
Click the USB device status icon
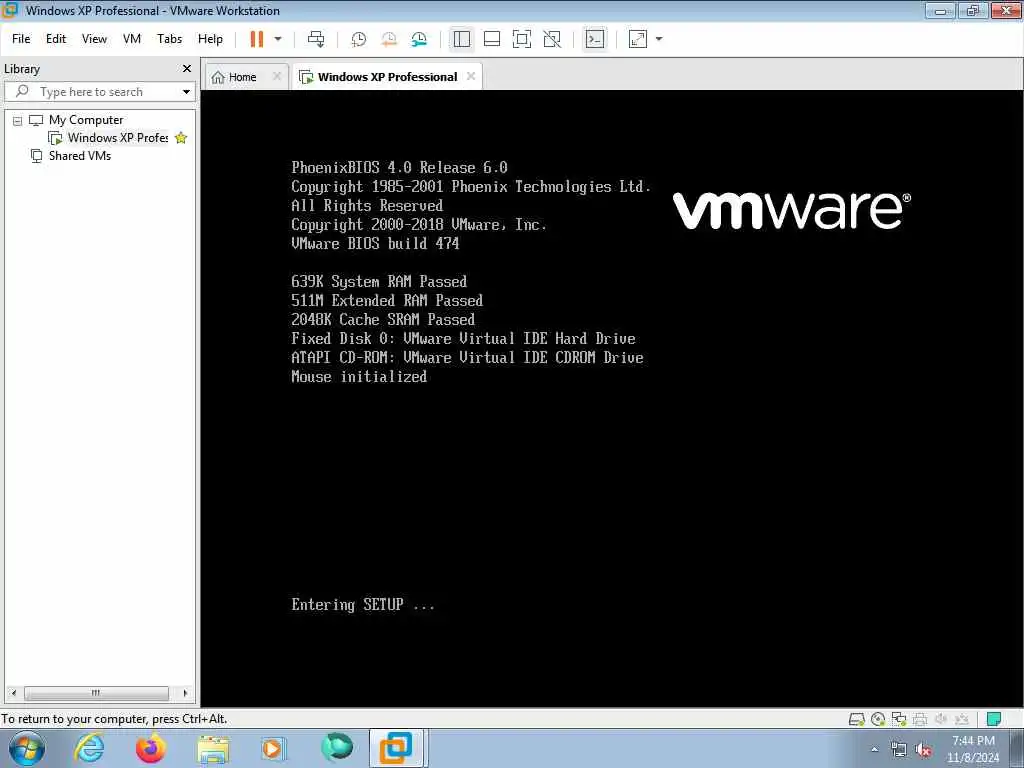pyautogui.click(x=962, y=720)
